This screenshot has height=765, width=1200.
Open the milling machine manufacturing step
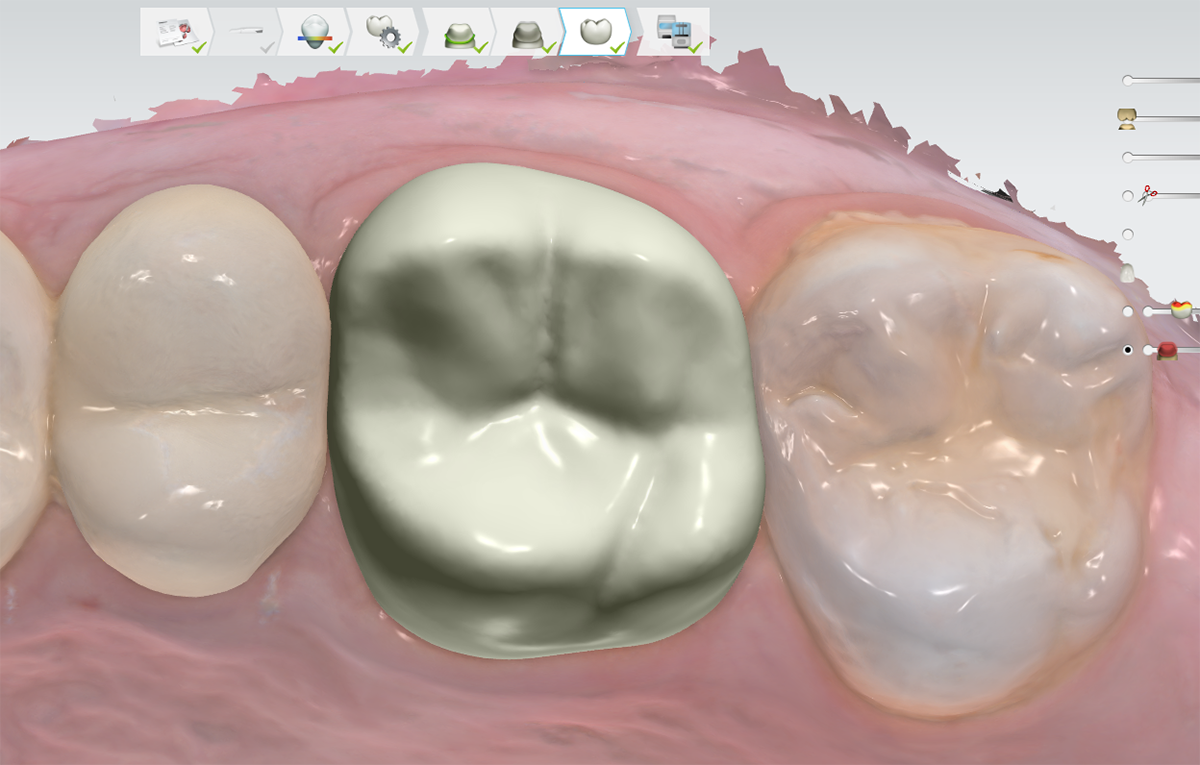click(674, 32)
